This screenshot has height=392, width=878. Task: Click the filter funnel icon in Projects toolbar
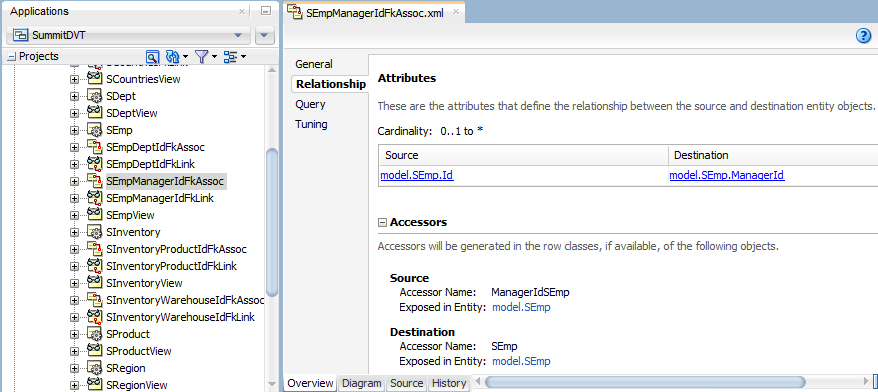pos(201,57)
